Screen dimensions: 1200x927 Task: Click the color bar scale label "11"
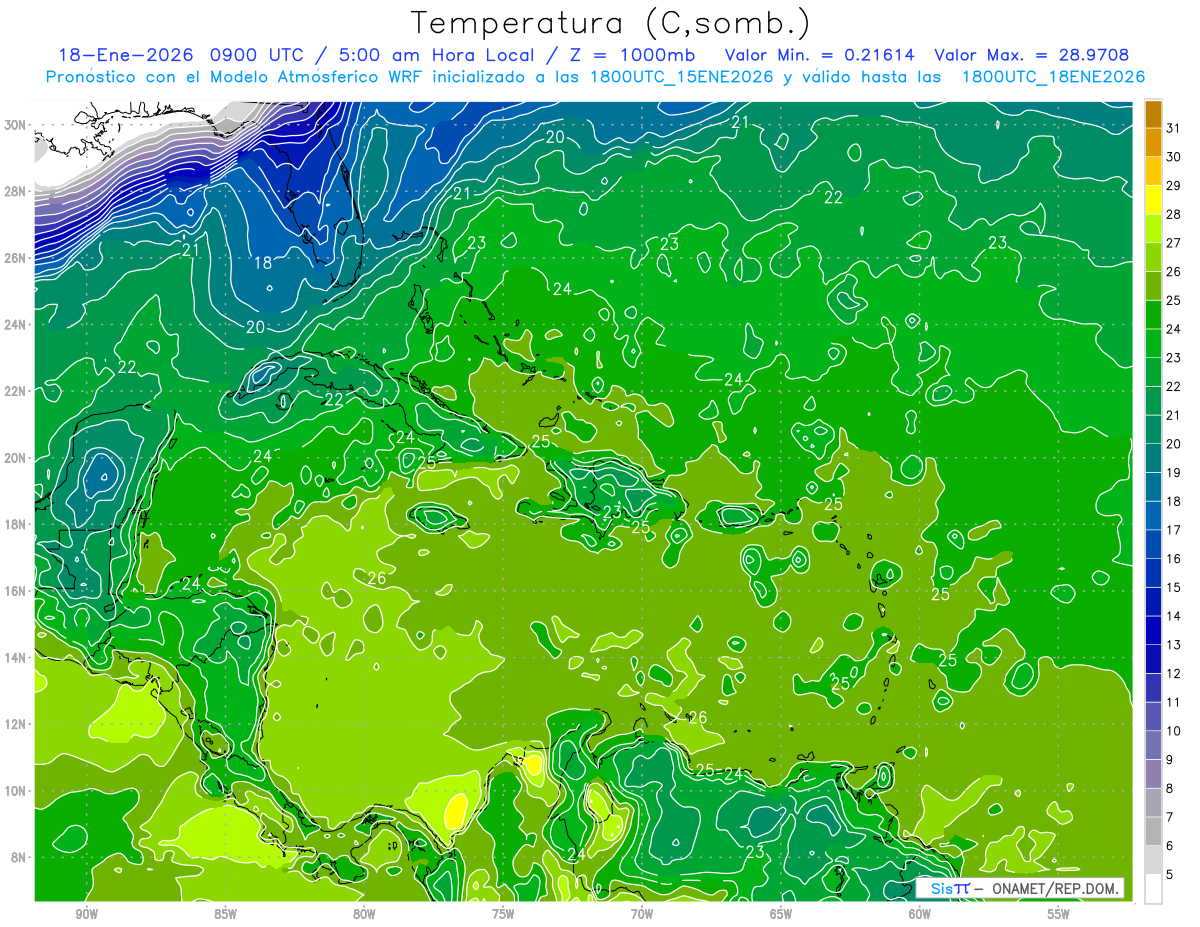click(1174, 702)
